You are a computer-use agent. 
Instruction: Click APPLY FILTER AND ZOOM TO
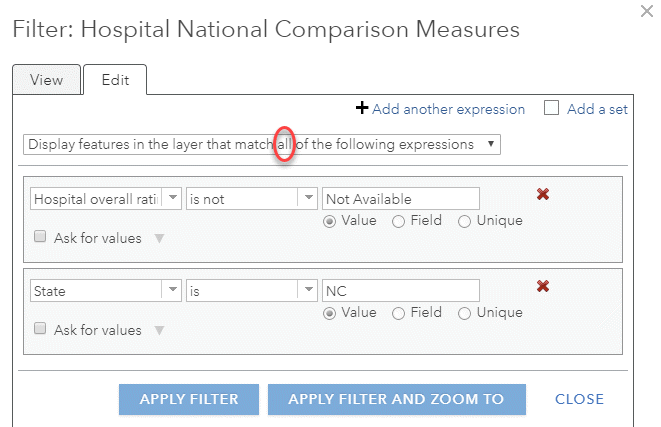[396, 399]
